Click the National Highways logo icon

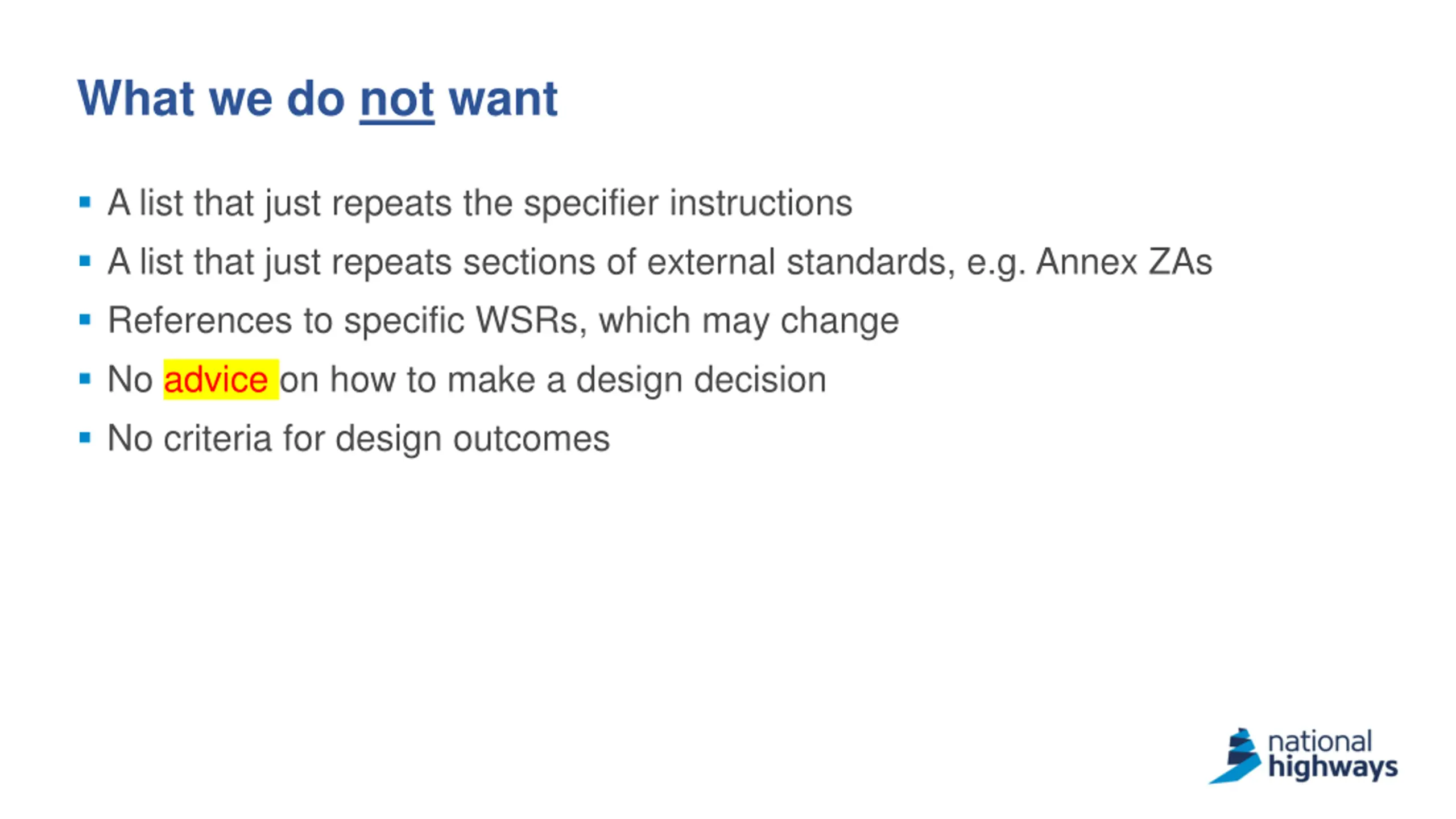click(1235, 756)
